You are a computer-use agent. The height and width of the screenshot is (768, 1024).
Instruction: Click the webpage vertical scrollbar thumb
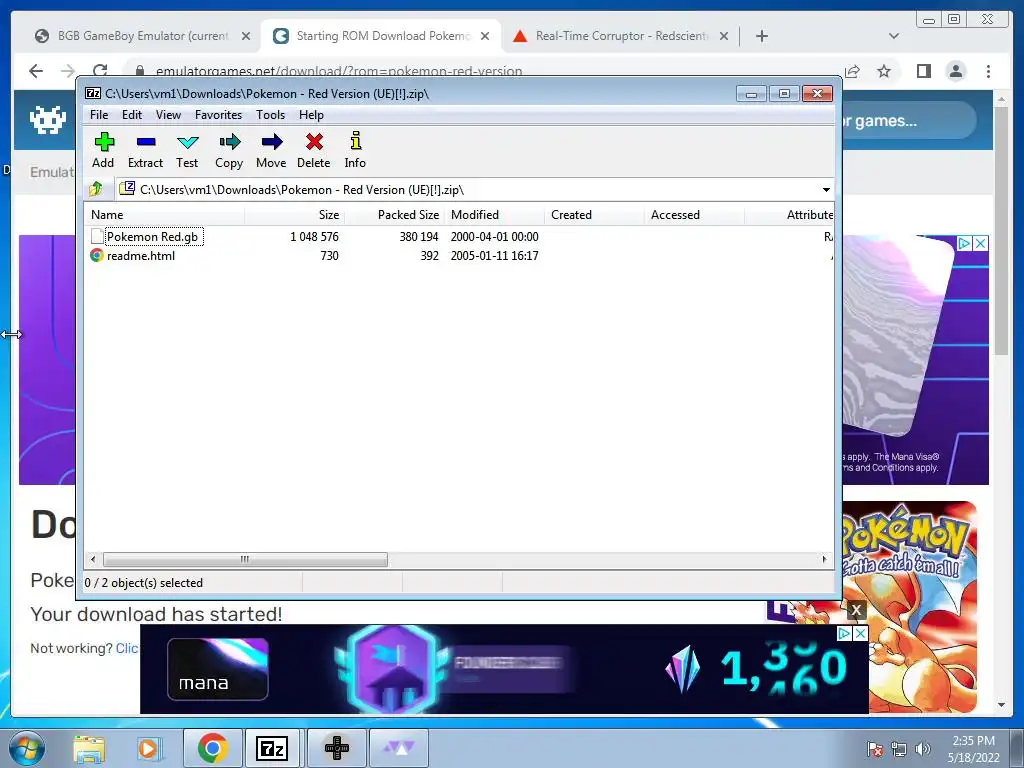pos(1002,229)
